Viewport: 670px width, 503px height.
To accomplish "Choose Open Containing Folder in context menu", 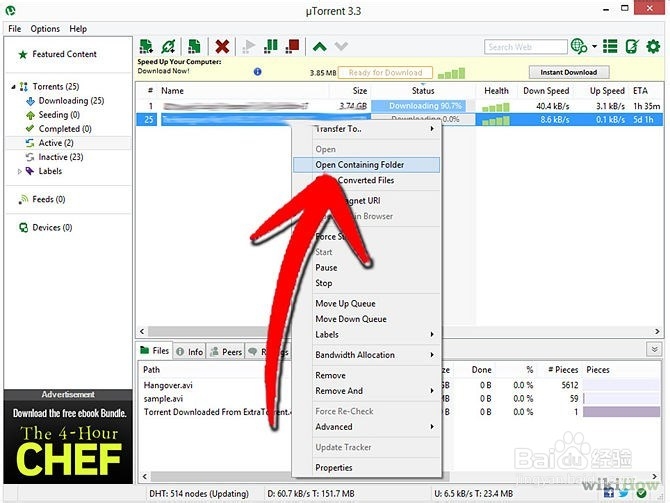I will [x=366, y=165].
